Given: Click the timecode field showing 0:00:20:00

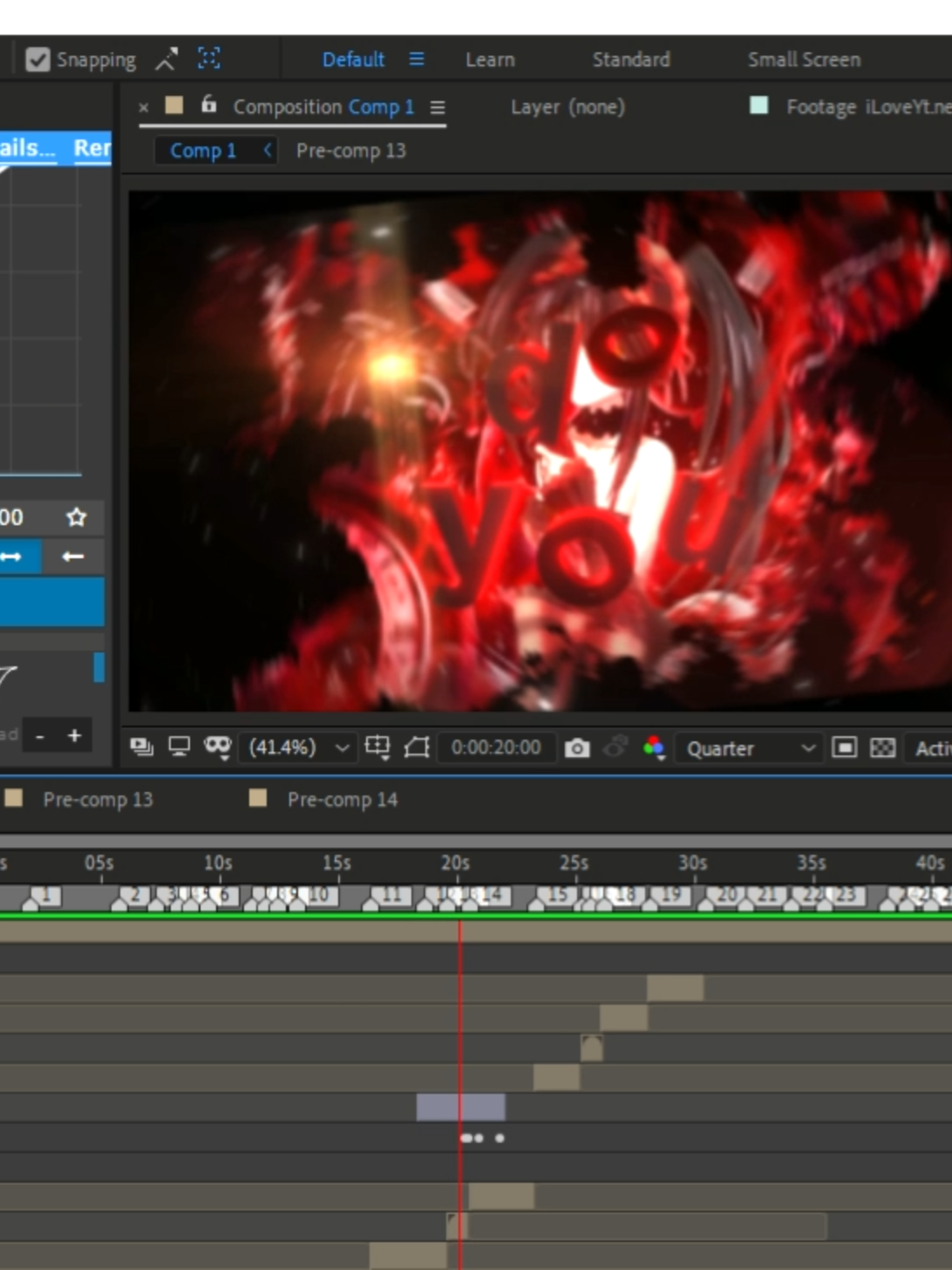Looking at the screenshot, I should [497, 748].
